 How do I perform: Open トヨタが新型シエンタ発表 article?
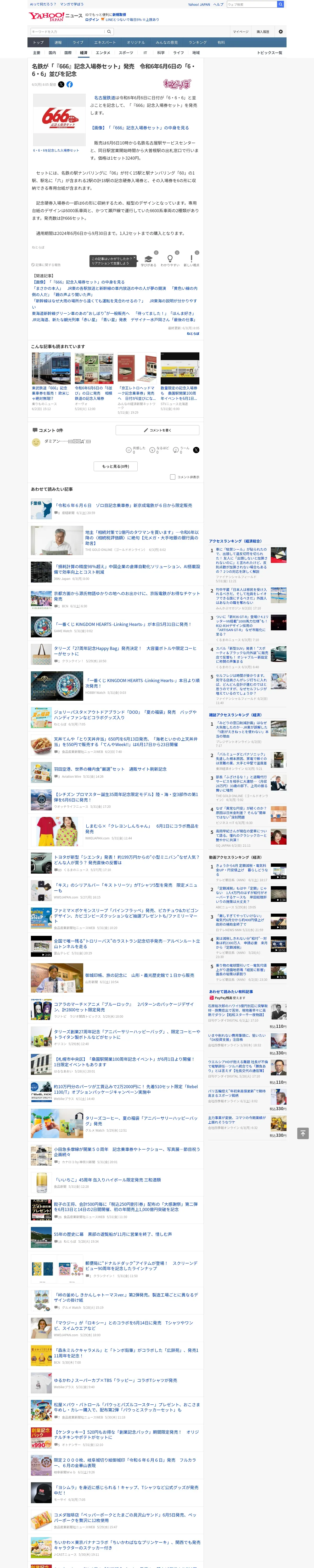tap(127, 860)
